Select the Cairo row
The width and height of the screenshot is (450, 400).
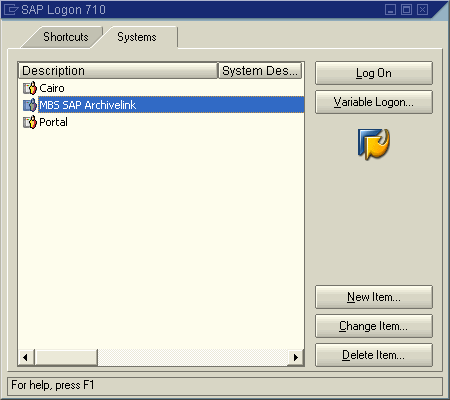(x=161, y=88)
